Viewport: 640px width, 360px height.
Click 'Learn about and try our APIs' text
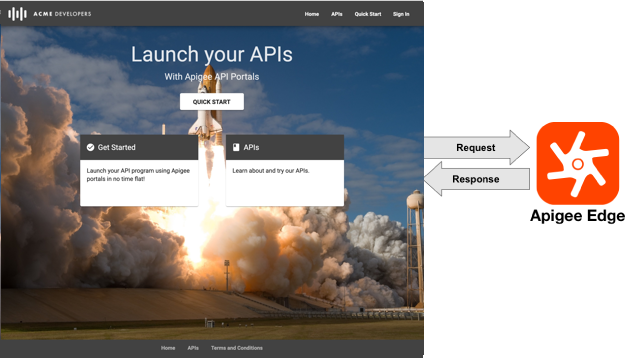click(x=271, y=171)
